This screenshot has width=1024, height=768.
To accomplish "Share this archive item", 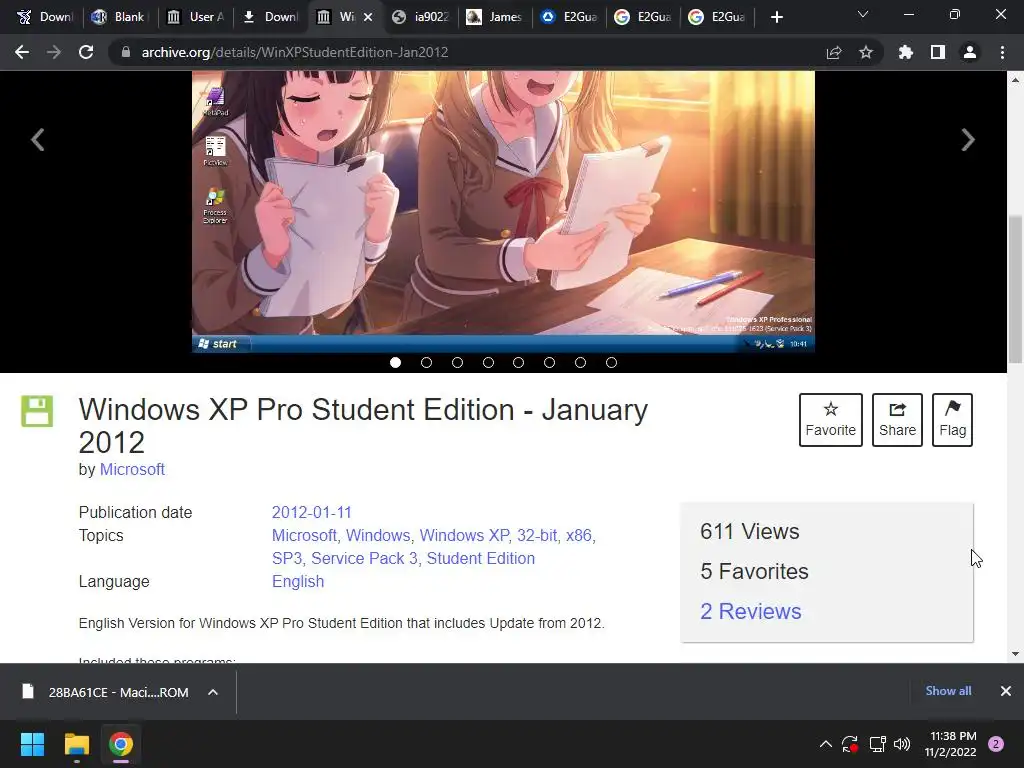I will tap(897, 420).
